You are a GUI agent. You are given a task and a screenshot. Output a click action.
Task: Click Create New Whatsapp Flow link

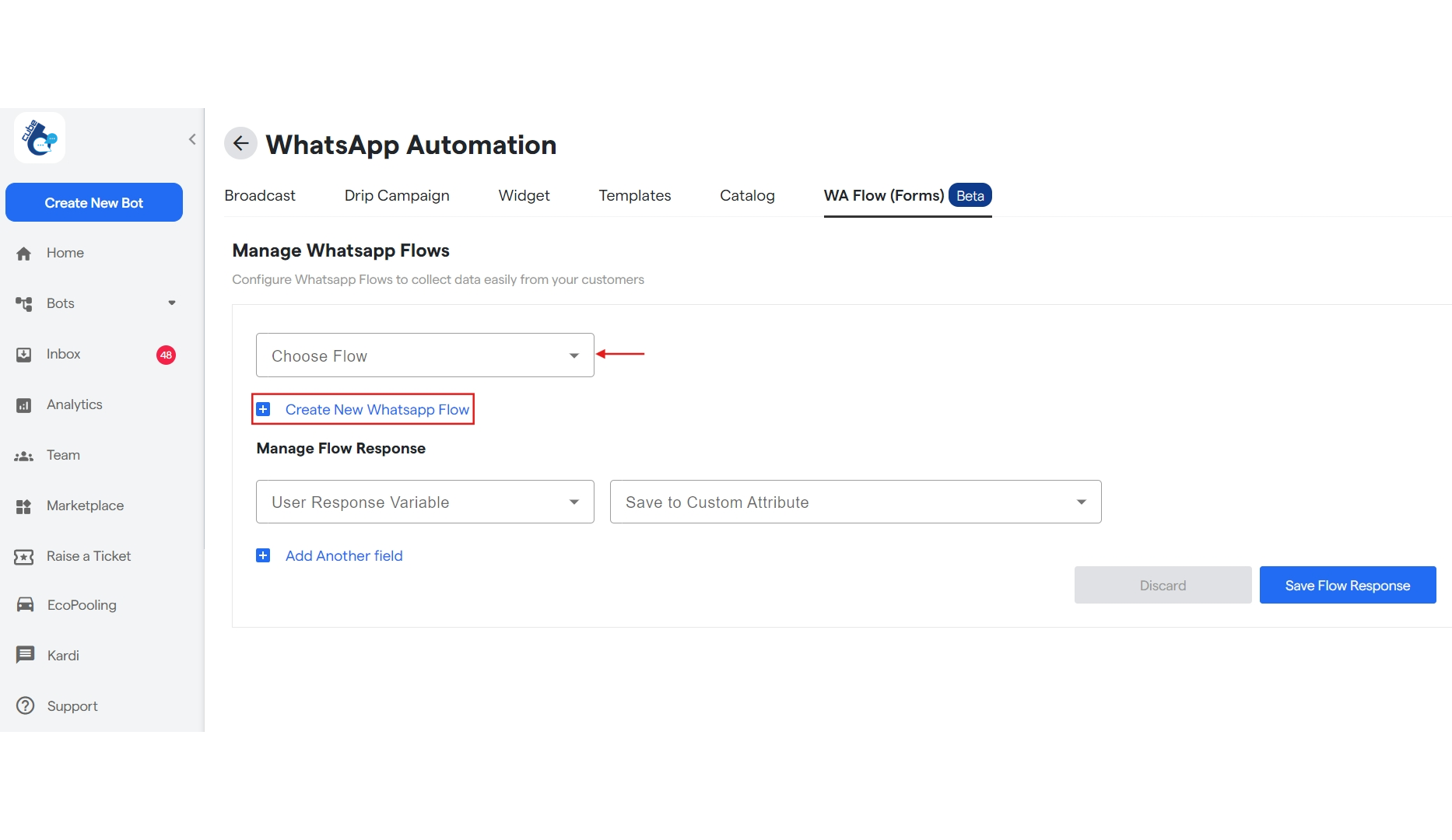coord(377,409)
